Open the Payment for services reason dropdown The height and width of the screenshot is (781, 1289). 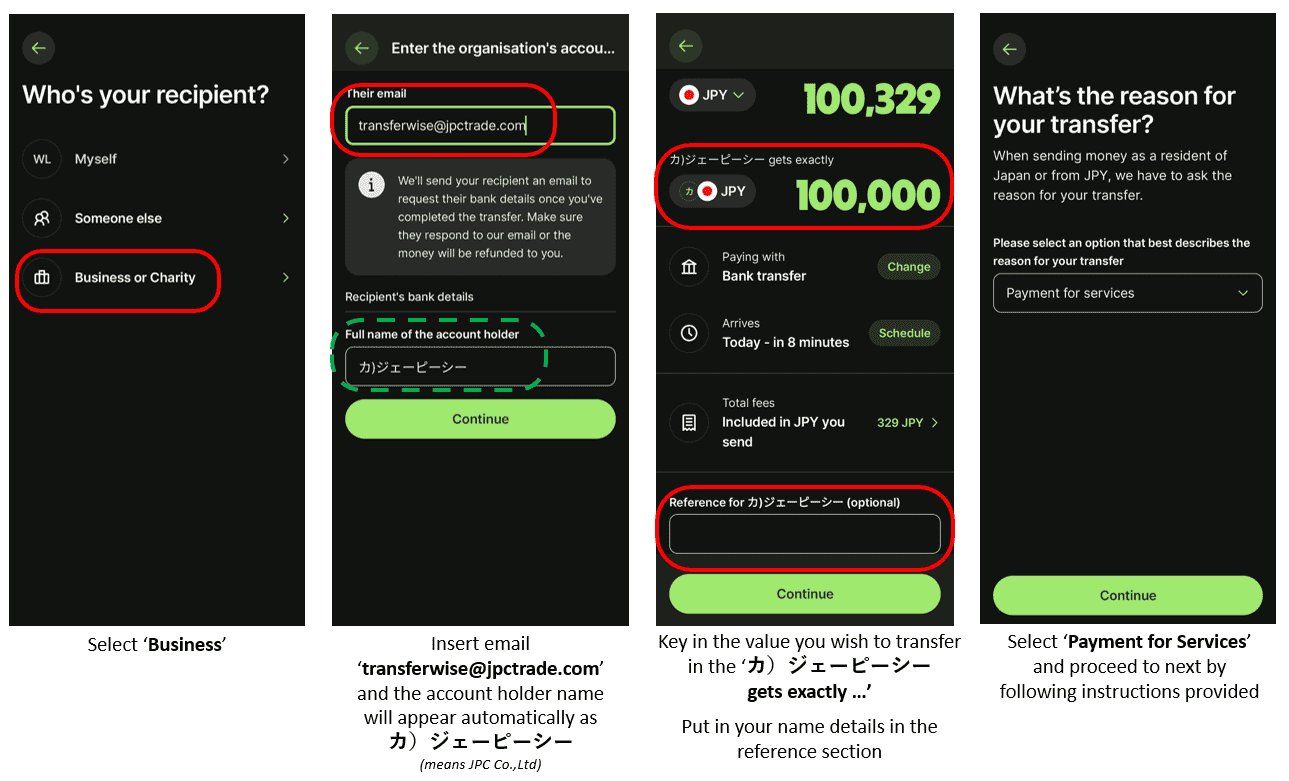click(x=1127, y=294)
